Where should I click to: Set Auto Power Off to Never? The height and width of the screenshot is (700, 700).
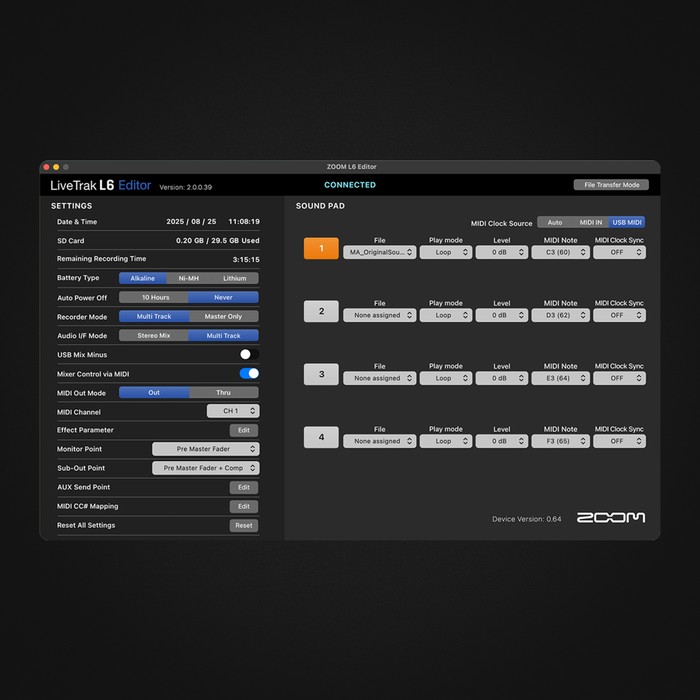point(223,297)
